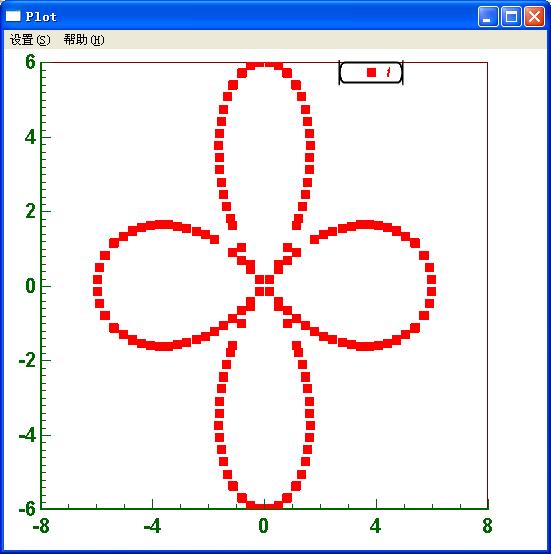
Task: Click the red square legend marker
Action: click(371, 72)
